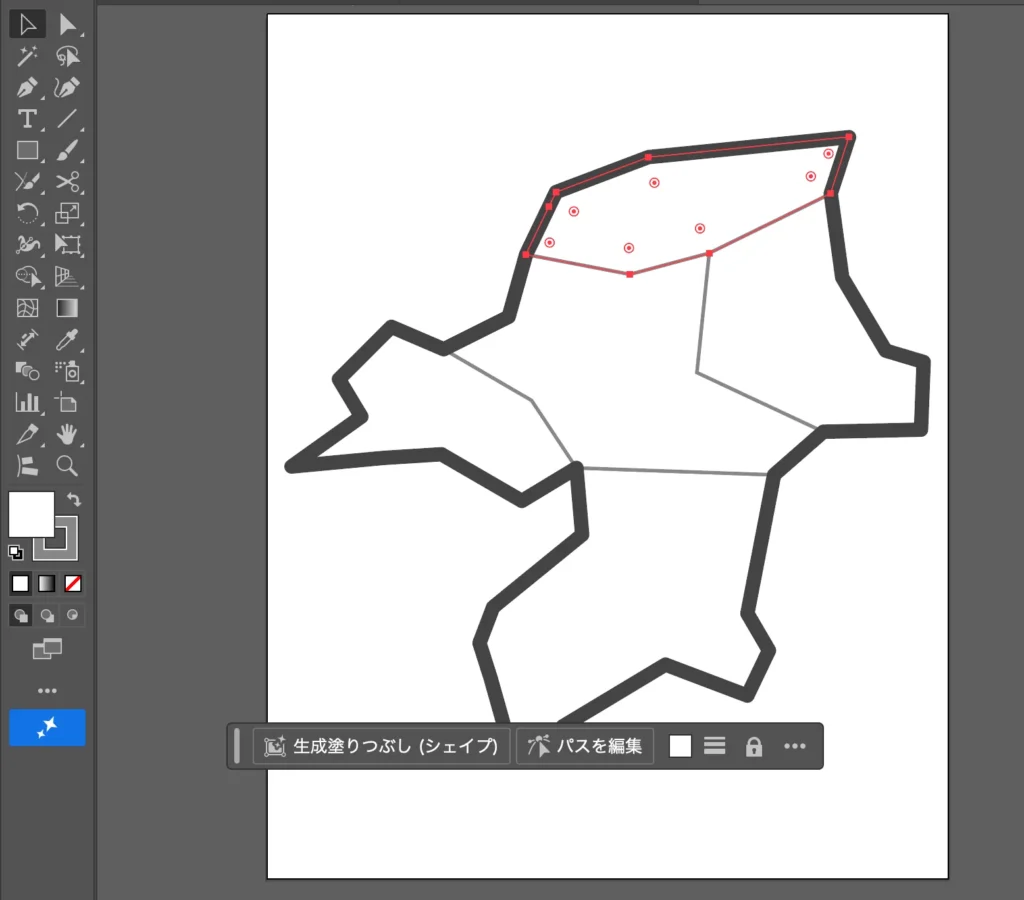The height and width of the screenshot is (900, 1024).
Task: Toggle lock on the selected object
Action: click(754, 747)
